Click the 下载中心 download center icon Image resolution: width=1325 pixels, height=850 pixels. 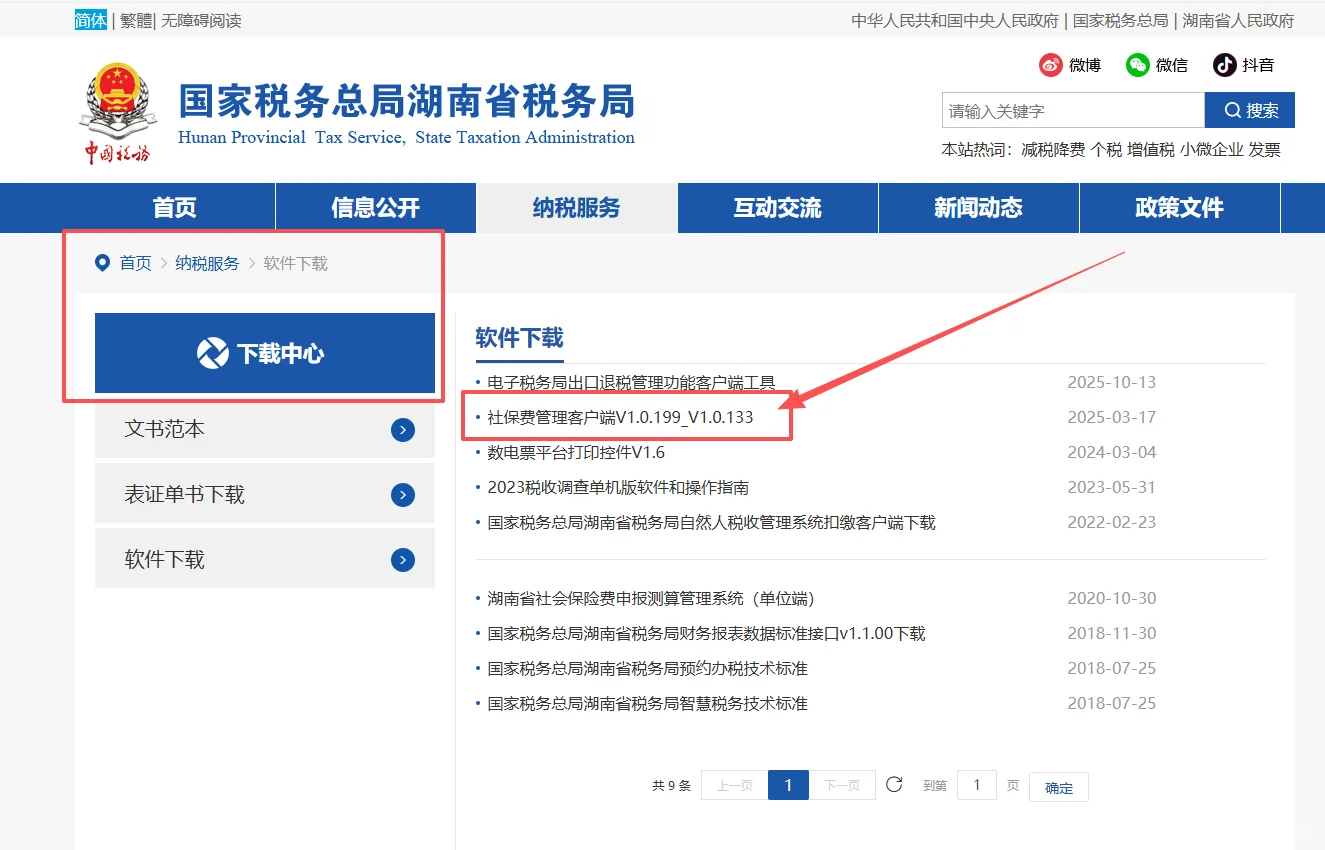click(213, 353)
